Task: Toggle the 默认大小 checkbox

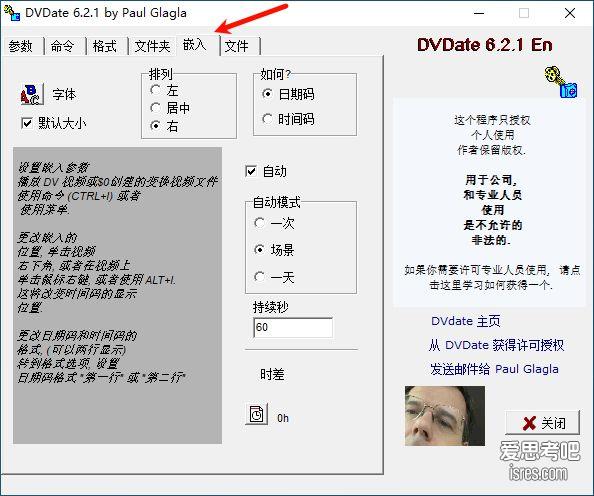Action: (x=27, y=123)
